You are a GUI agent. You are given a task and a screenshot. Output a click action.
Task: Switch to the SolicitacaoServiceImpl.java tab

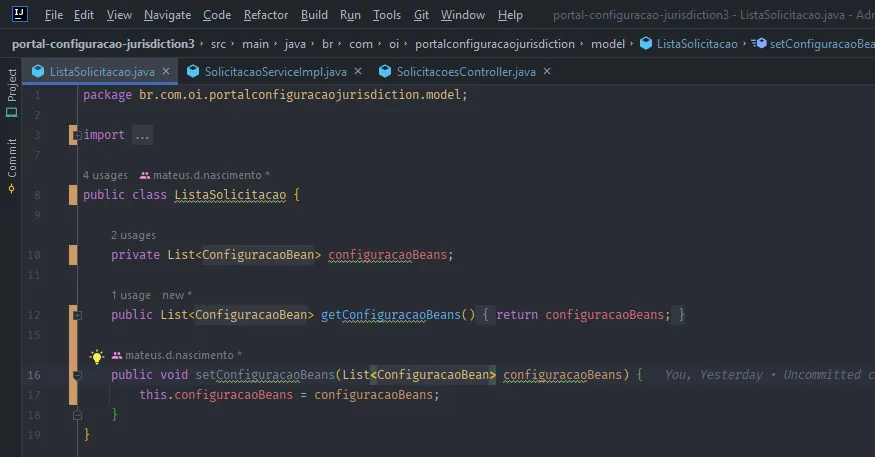tap(276, 71)
